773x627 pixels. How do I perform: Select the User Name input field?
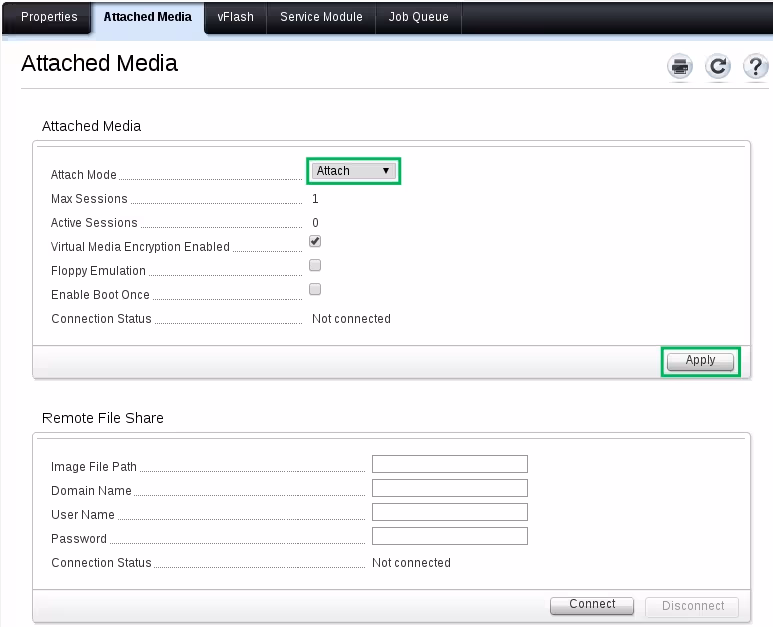coord(450,512)
